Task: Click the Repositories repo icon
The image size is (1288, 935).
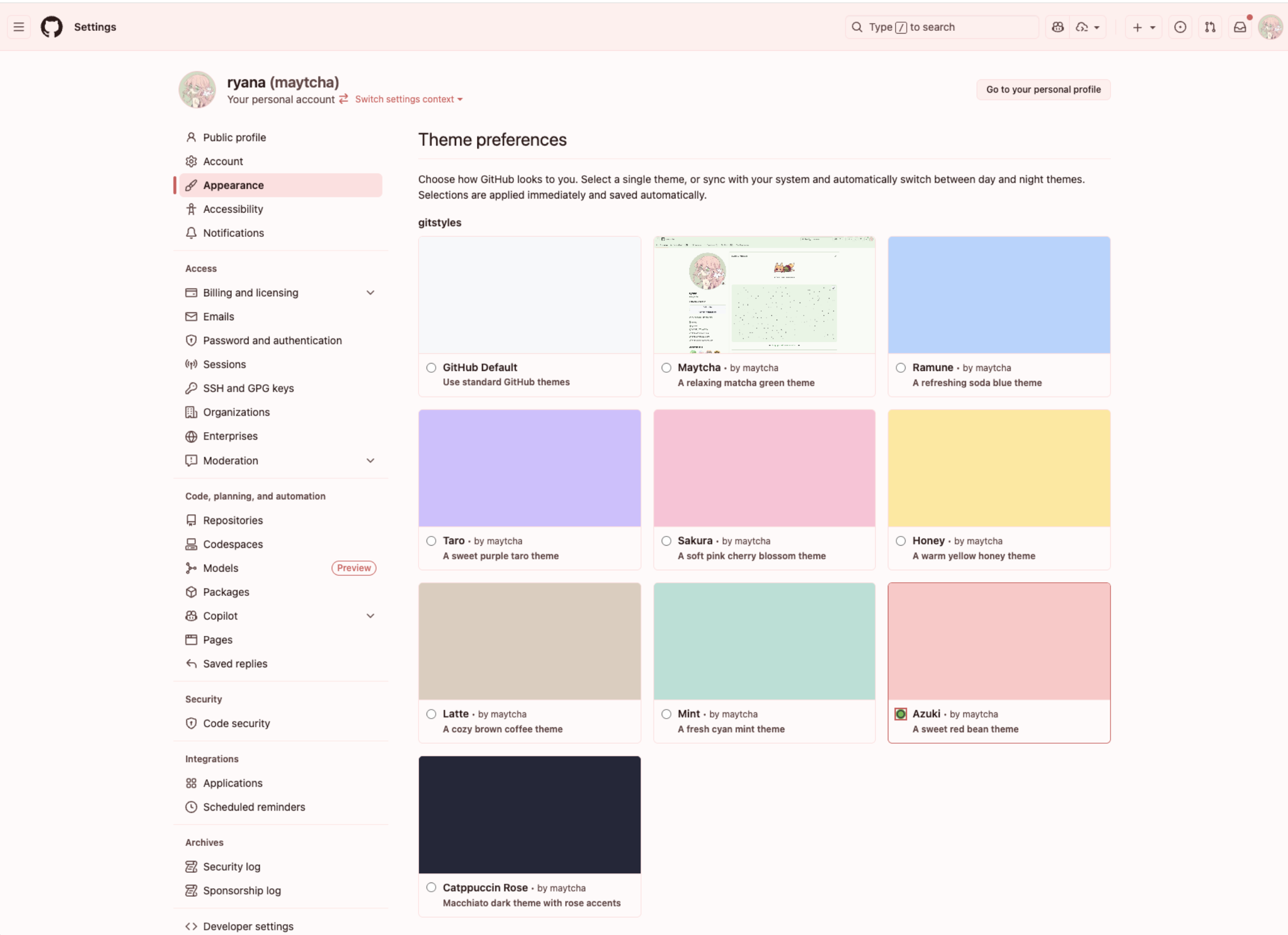Action: 191,521
